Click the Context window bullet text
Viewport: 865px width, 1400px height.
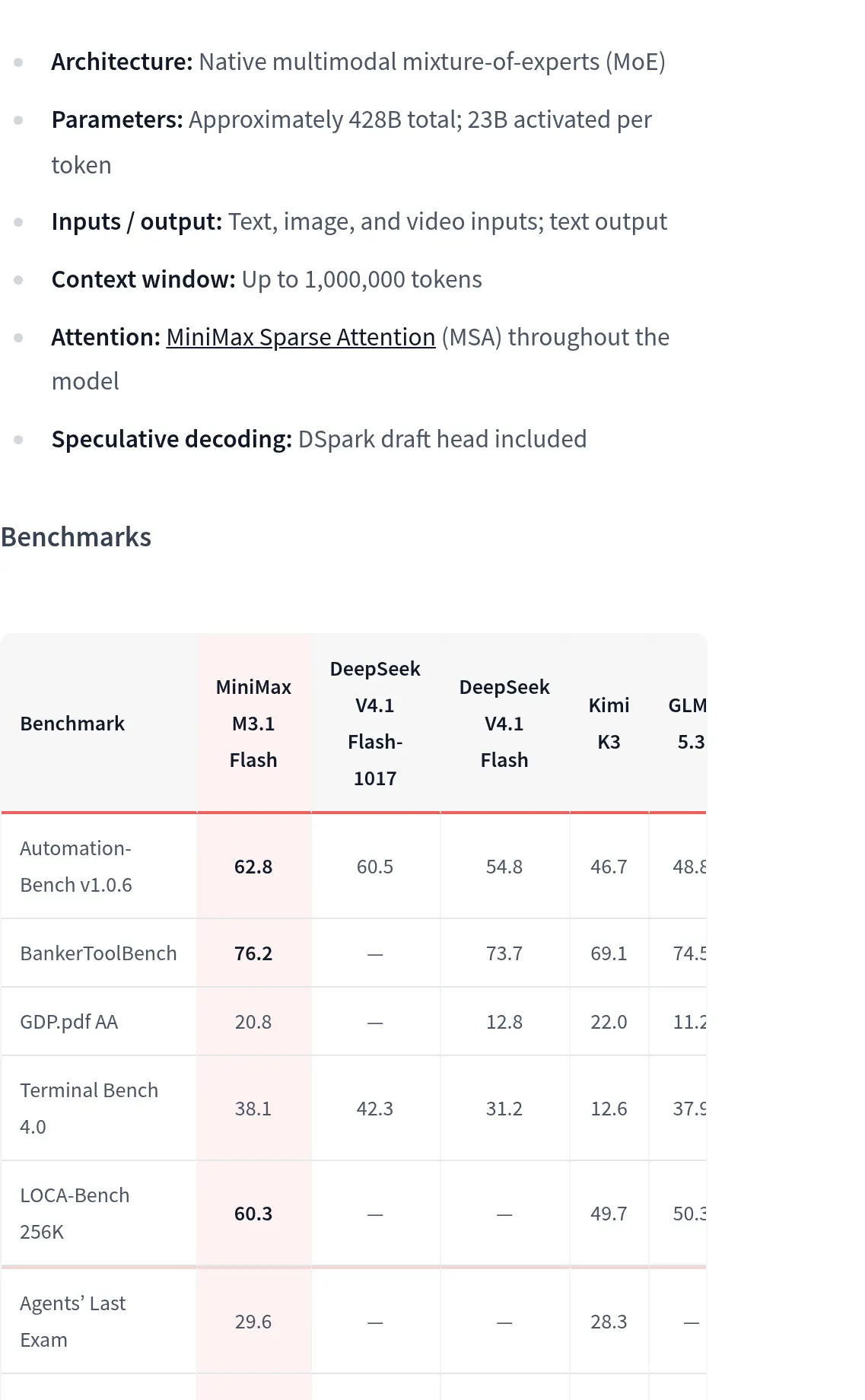266,279
